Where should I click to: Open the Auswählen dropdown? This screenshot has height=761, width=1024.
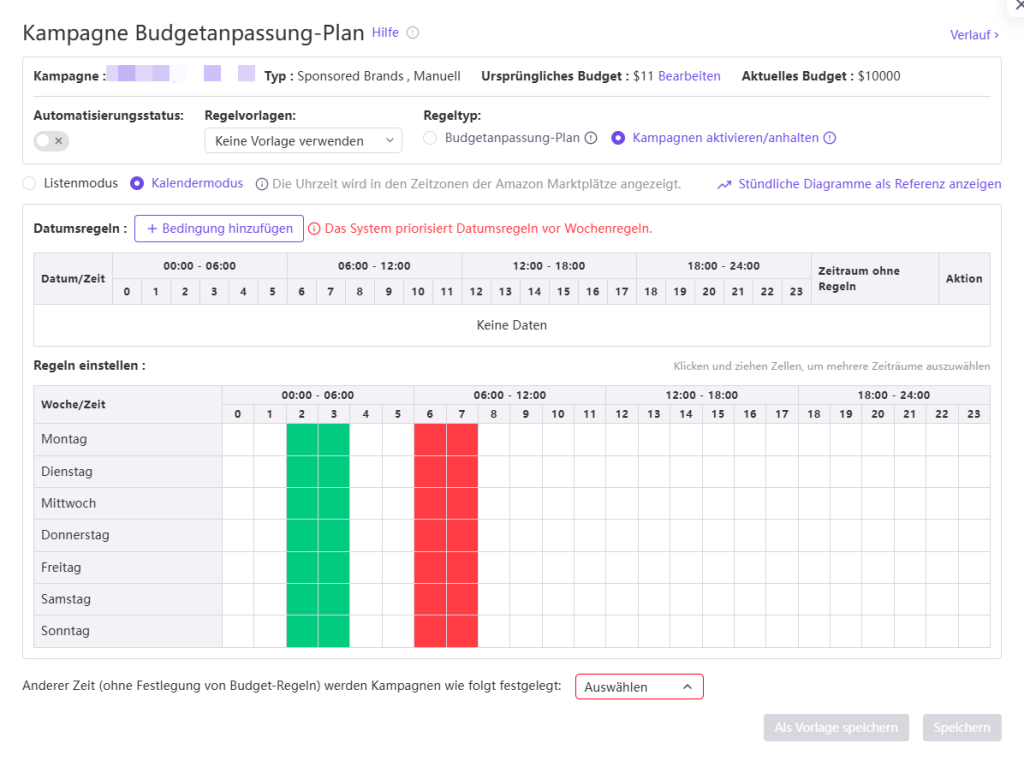(639, 687)
